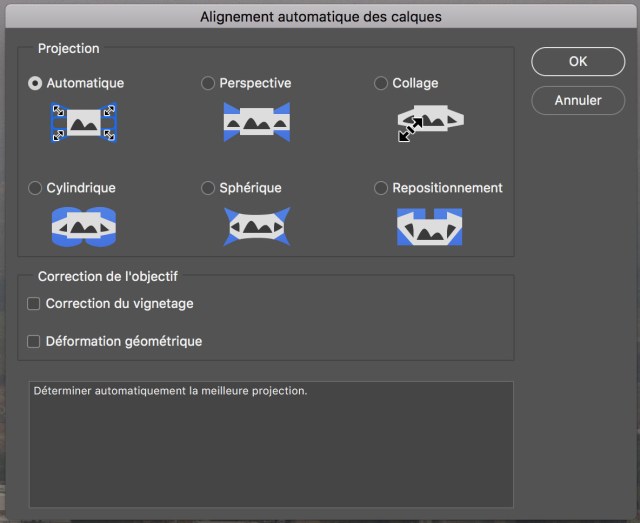Enable the Correction du vignetage checkbox
This screenshot has width=640, height=523.
[34, 304]
